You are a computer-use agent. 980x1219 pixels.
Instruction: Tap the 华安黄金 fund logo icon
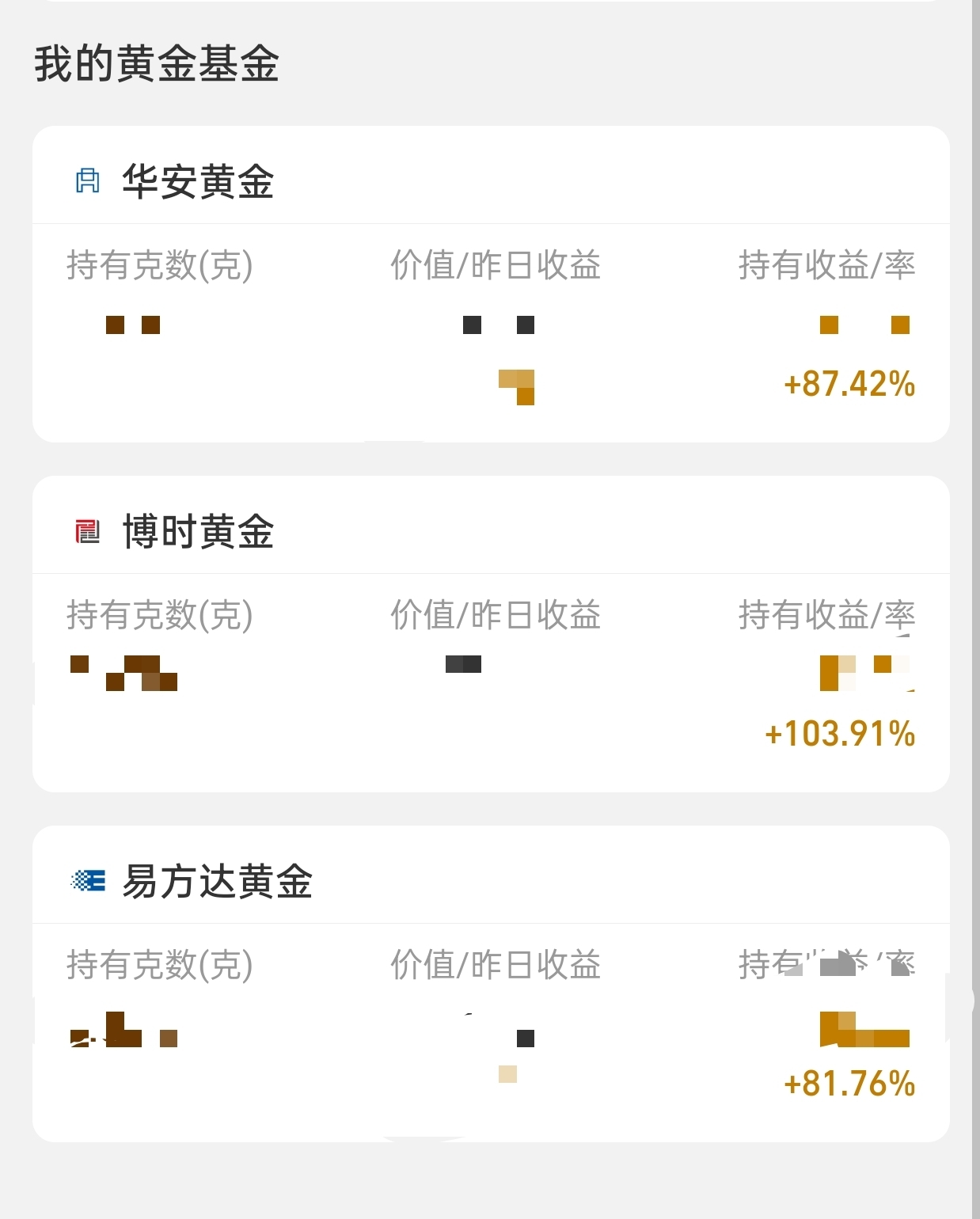click(x=87, y=181)
